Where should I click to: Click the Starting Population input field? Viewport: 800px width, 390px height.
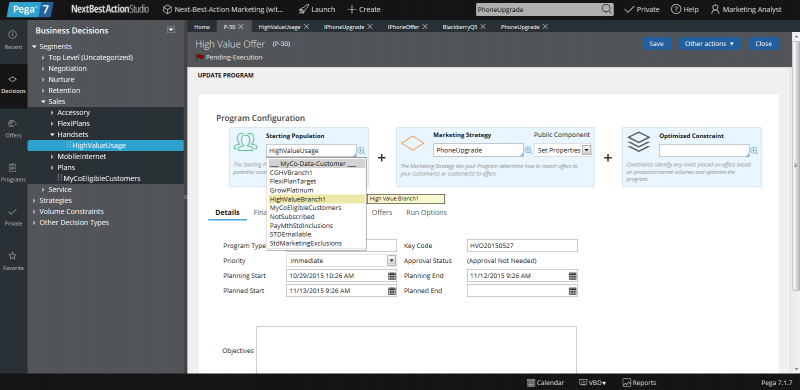coord(311,151)
